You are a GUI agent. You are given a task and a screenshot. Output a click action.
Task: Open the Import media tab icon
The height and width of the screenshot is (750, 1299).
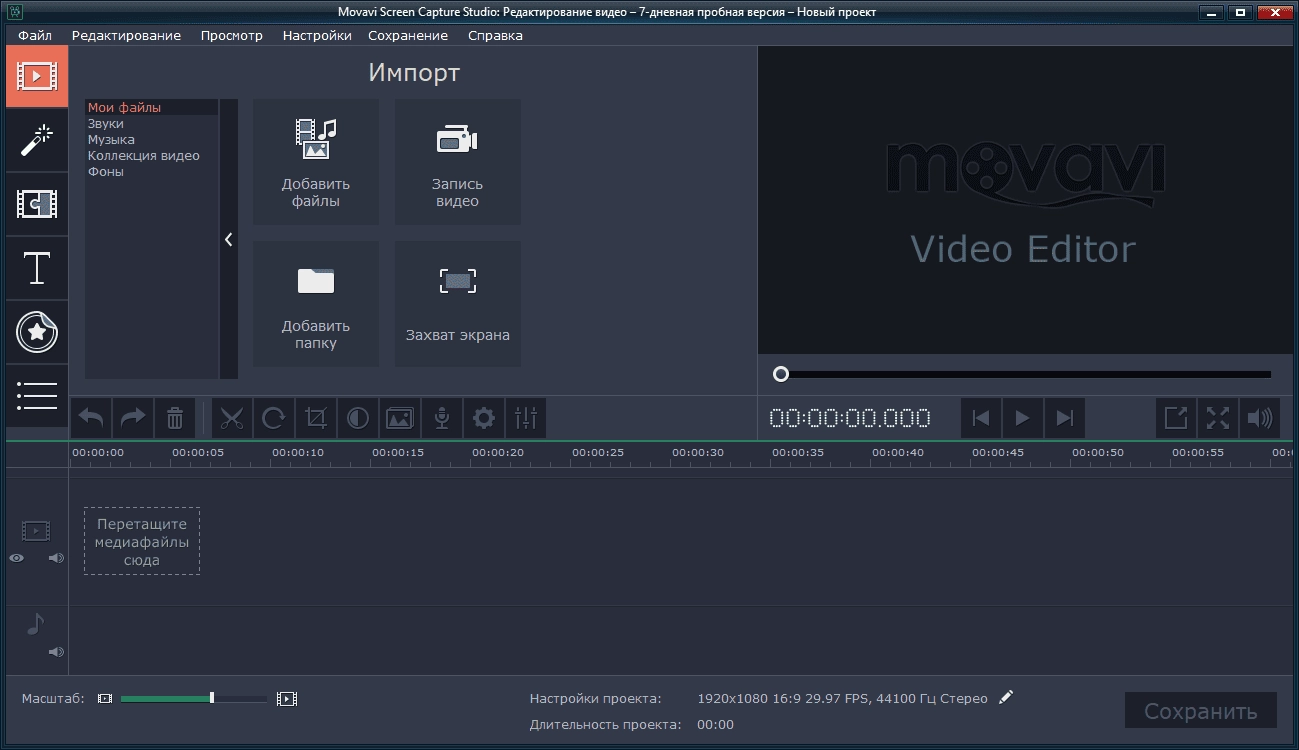pos(37,76)
